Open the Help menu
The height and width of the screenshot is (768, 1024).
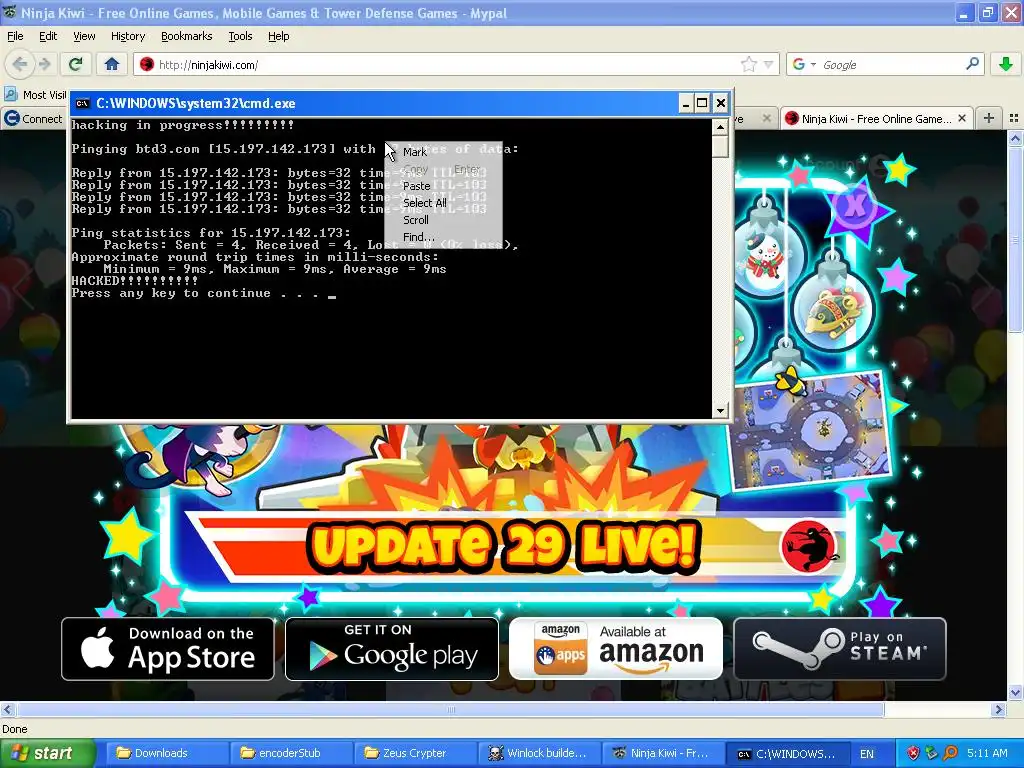point(279,36)
